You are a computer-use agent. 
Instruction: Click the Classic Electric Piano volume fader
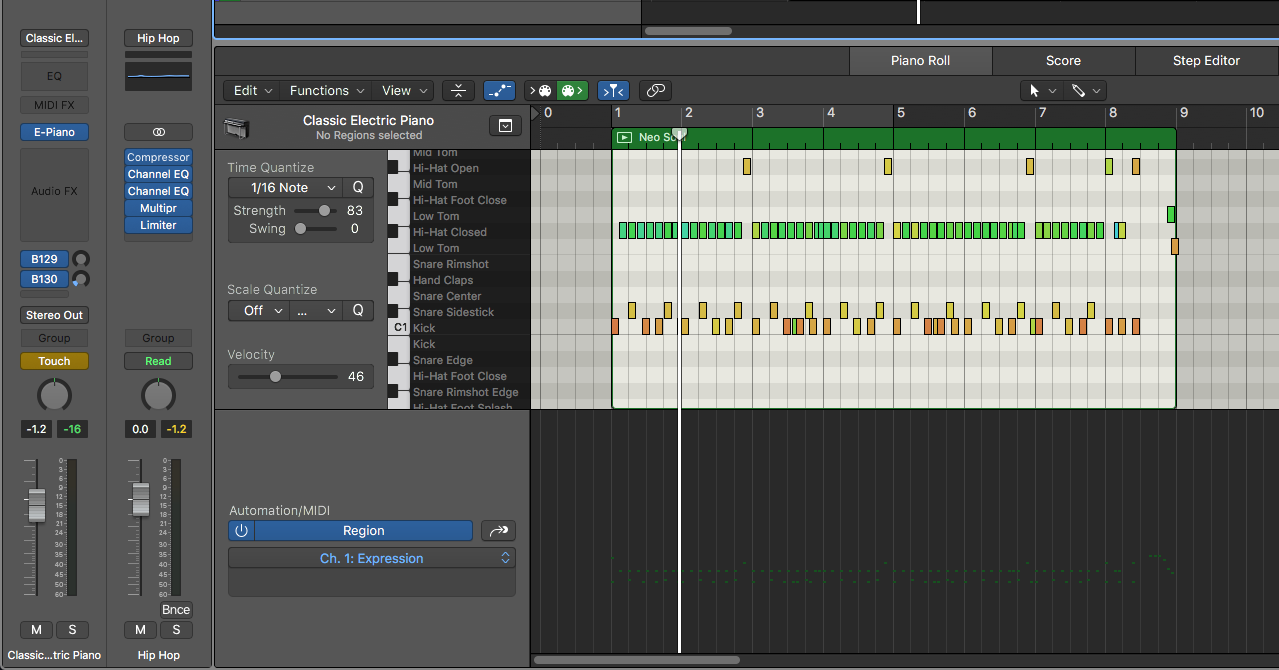[x=37, y=505]
